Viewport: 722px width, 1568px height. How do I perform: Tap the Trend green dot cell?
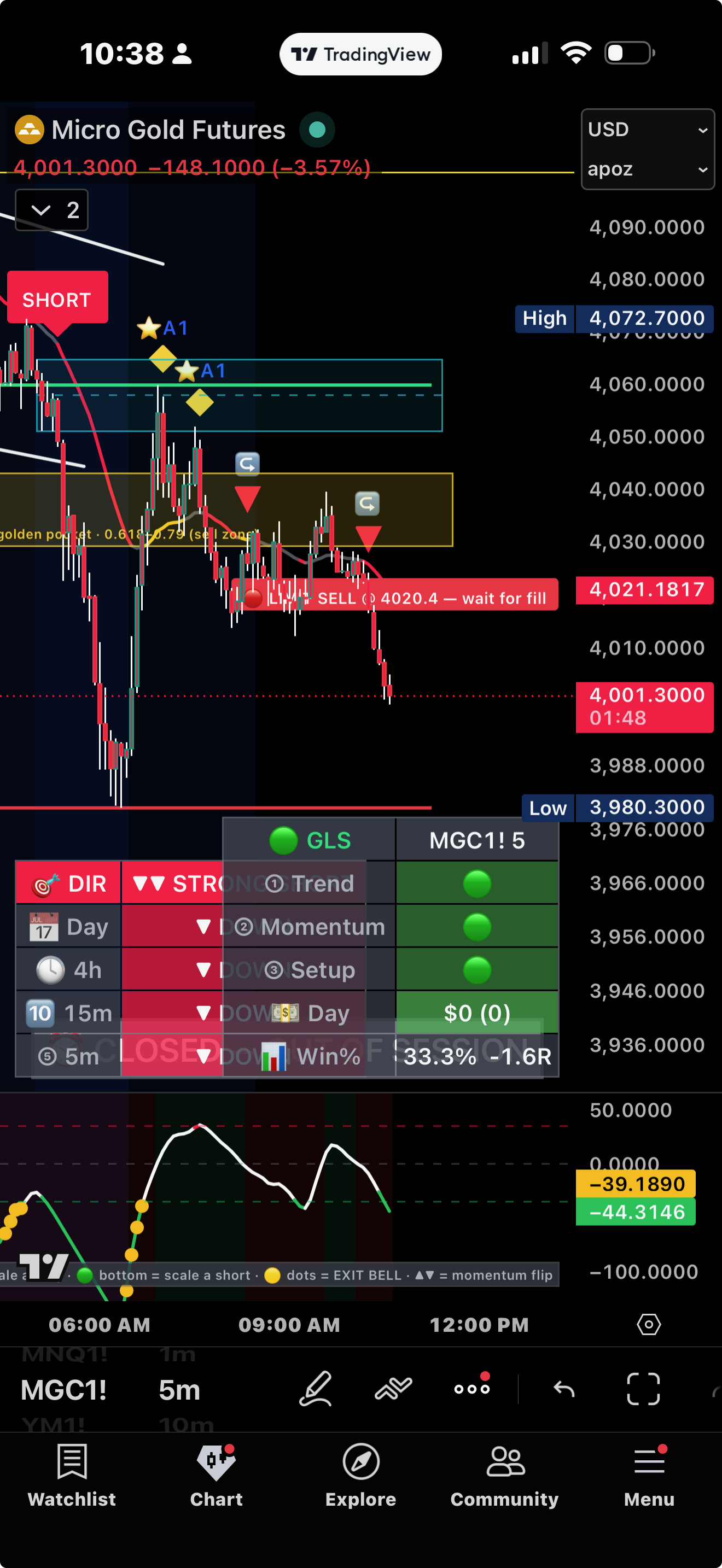click(x=478, y=883)
